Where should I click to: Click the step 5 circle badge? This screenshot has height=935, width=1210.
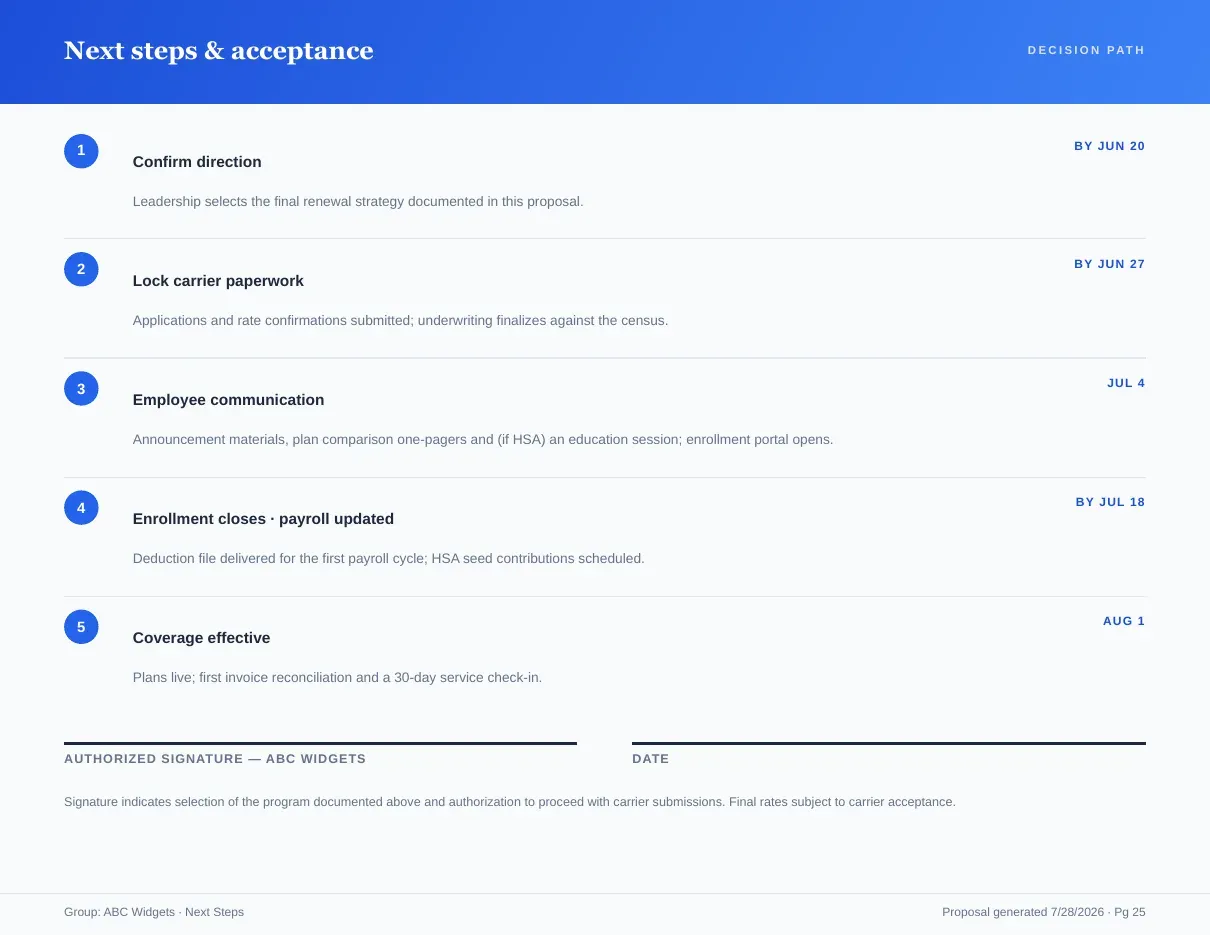pyautogui.click(x=81, y=627)
